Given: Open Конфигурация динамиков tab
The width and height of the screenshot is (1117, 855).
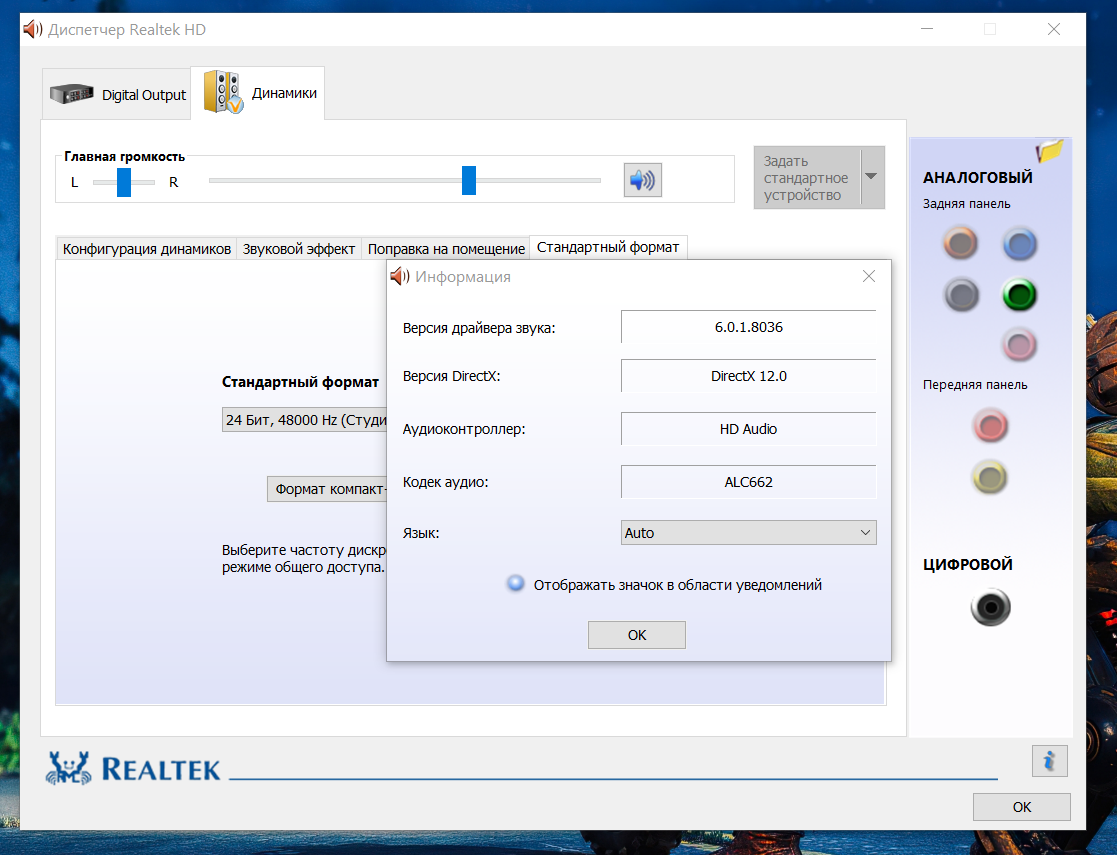Looking at the screenshot, I should tap(147, 249).
